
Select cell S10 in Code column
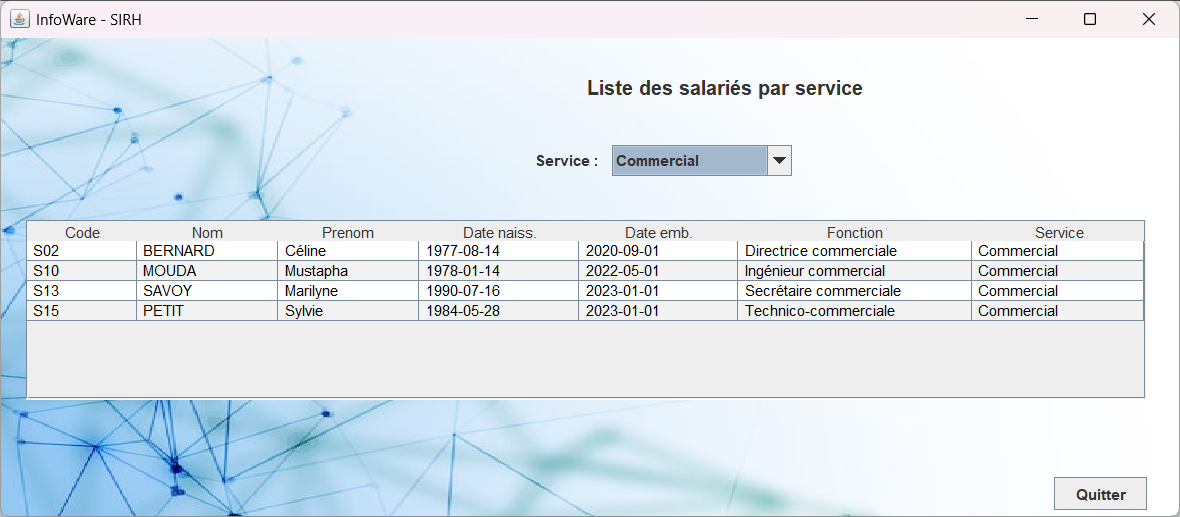tap(82, 271)
